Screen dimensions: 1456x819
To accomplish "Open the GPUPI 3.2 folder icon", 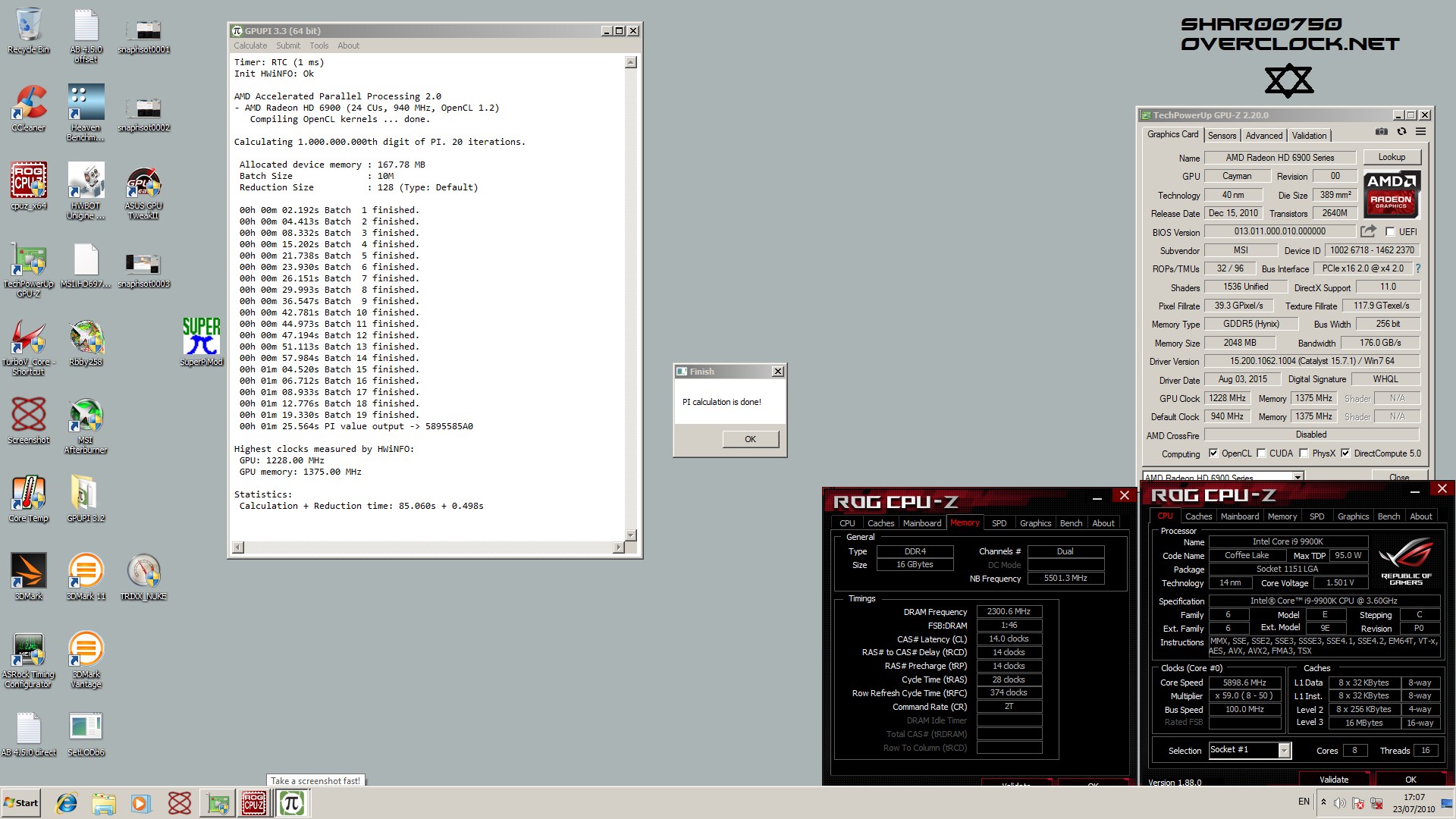I will click(86, 498).
